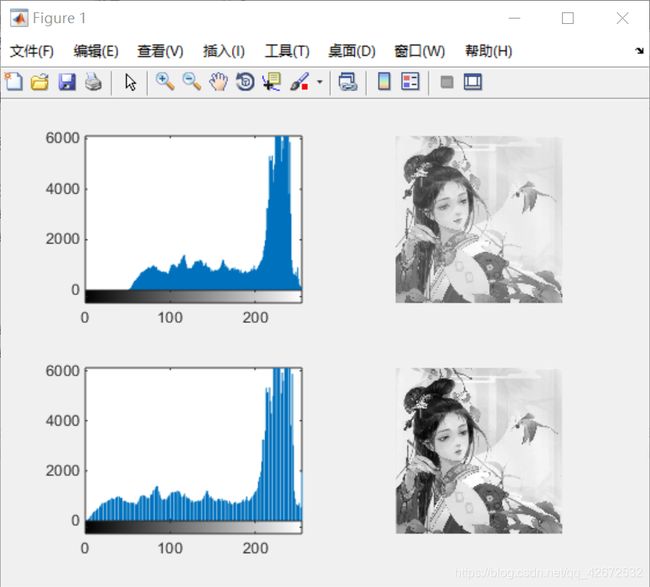Open the 工具(T) menu
The width and height of the screenshot is (650, 587).
click(287, 51)
